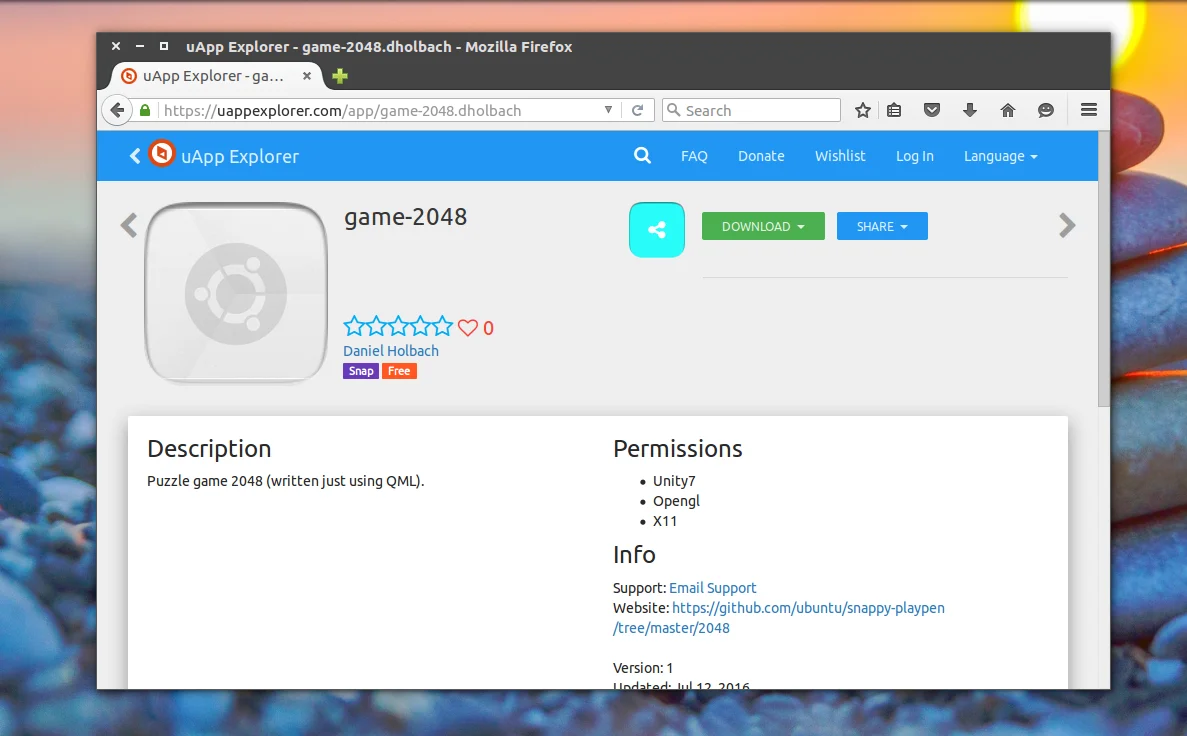This screenshot has height=736, width=1187.
Task: Open the site search magnifier icon
Action: click(642, 156)
